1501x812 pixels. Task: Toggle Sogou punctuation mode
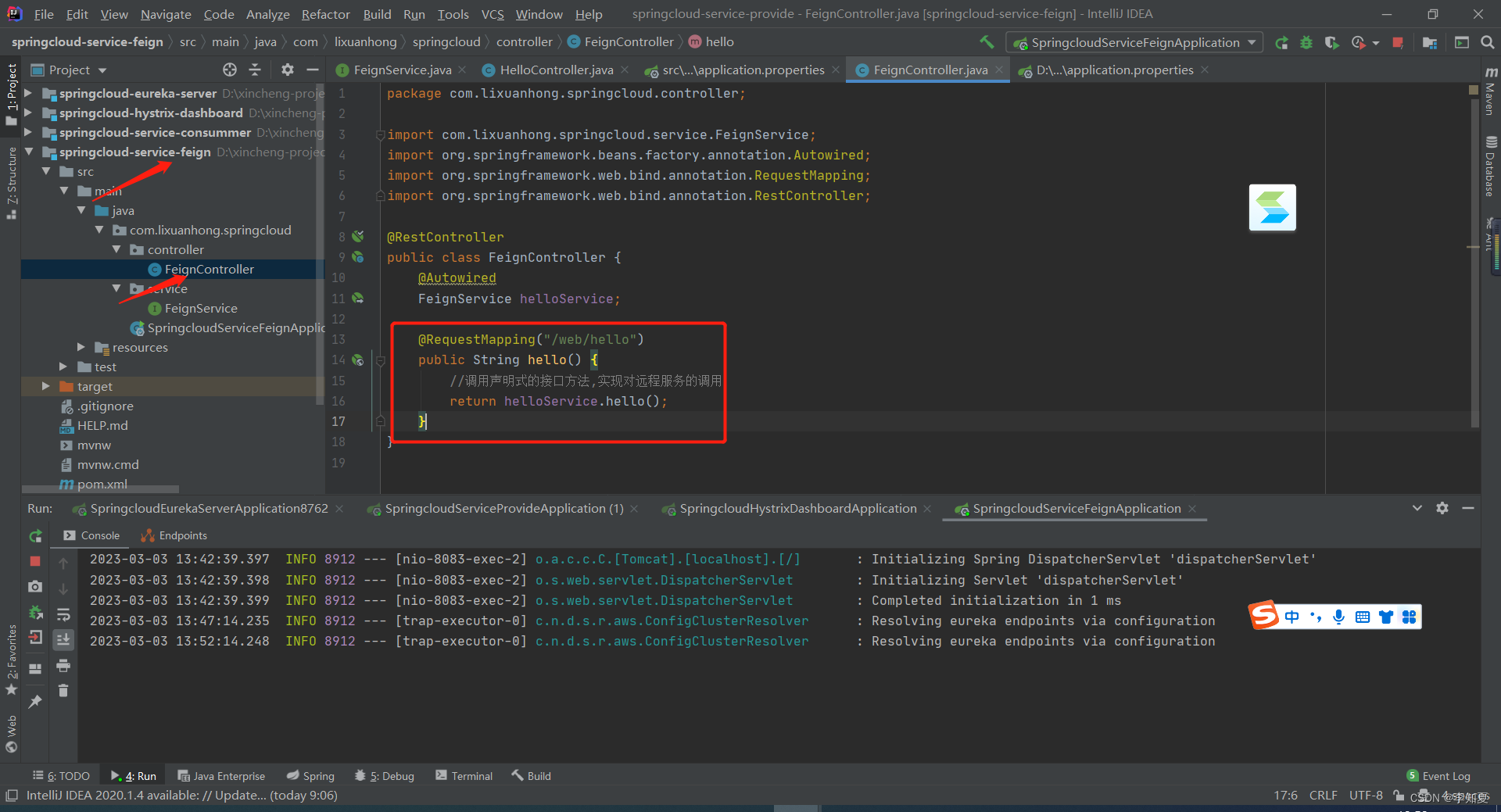[1316, 617]
